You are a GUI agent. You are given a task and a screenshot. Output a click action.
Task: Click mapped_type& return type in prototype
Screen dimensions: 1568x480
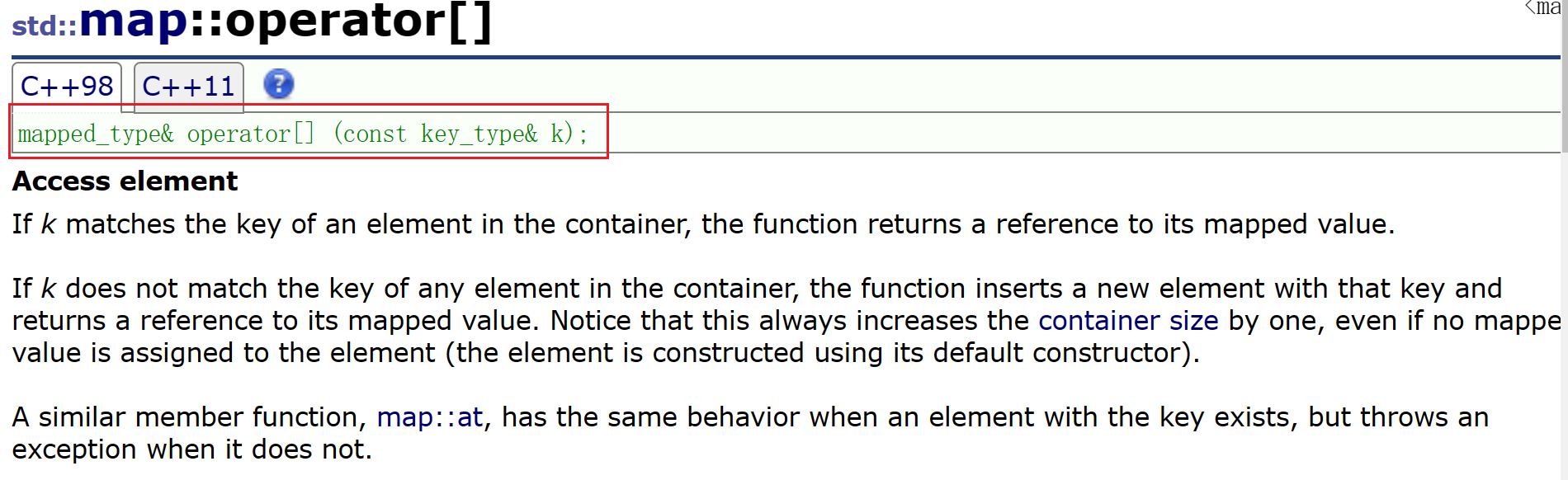pyautogui.click(x=96, y=134)
